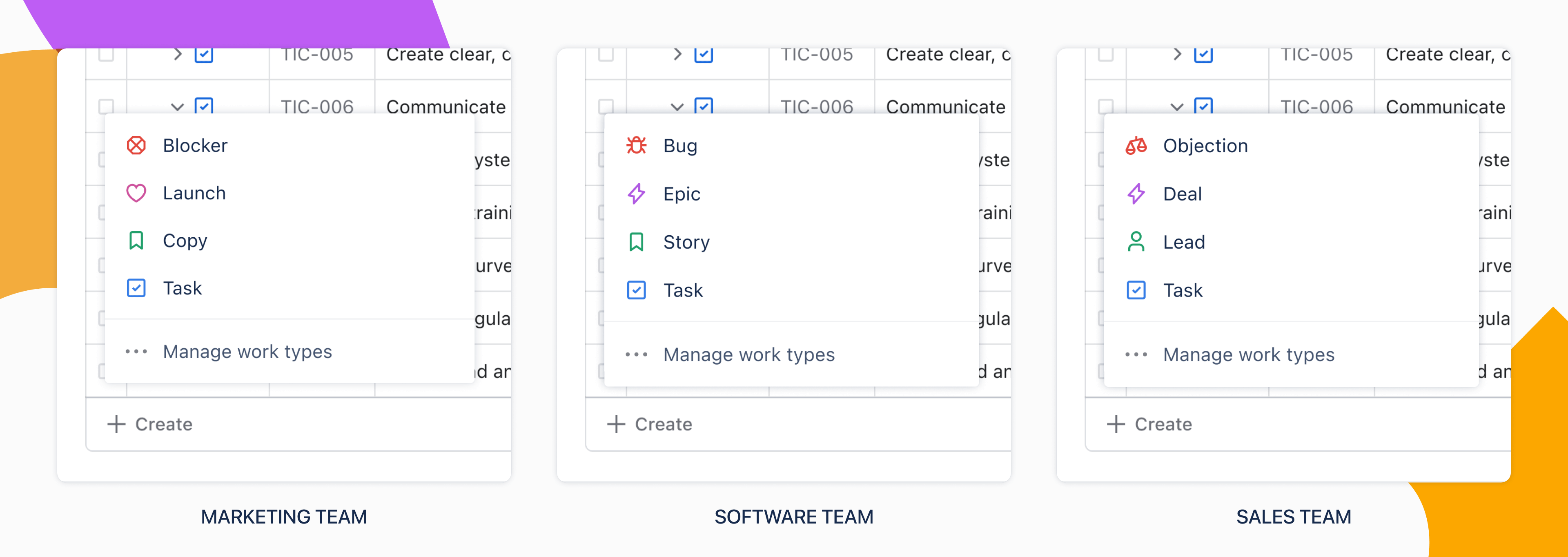
Task: Click Communicate summary in Marketing panel
Action: (x=446, y=107)
